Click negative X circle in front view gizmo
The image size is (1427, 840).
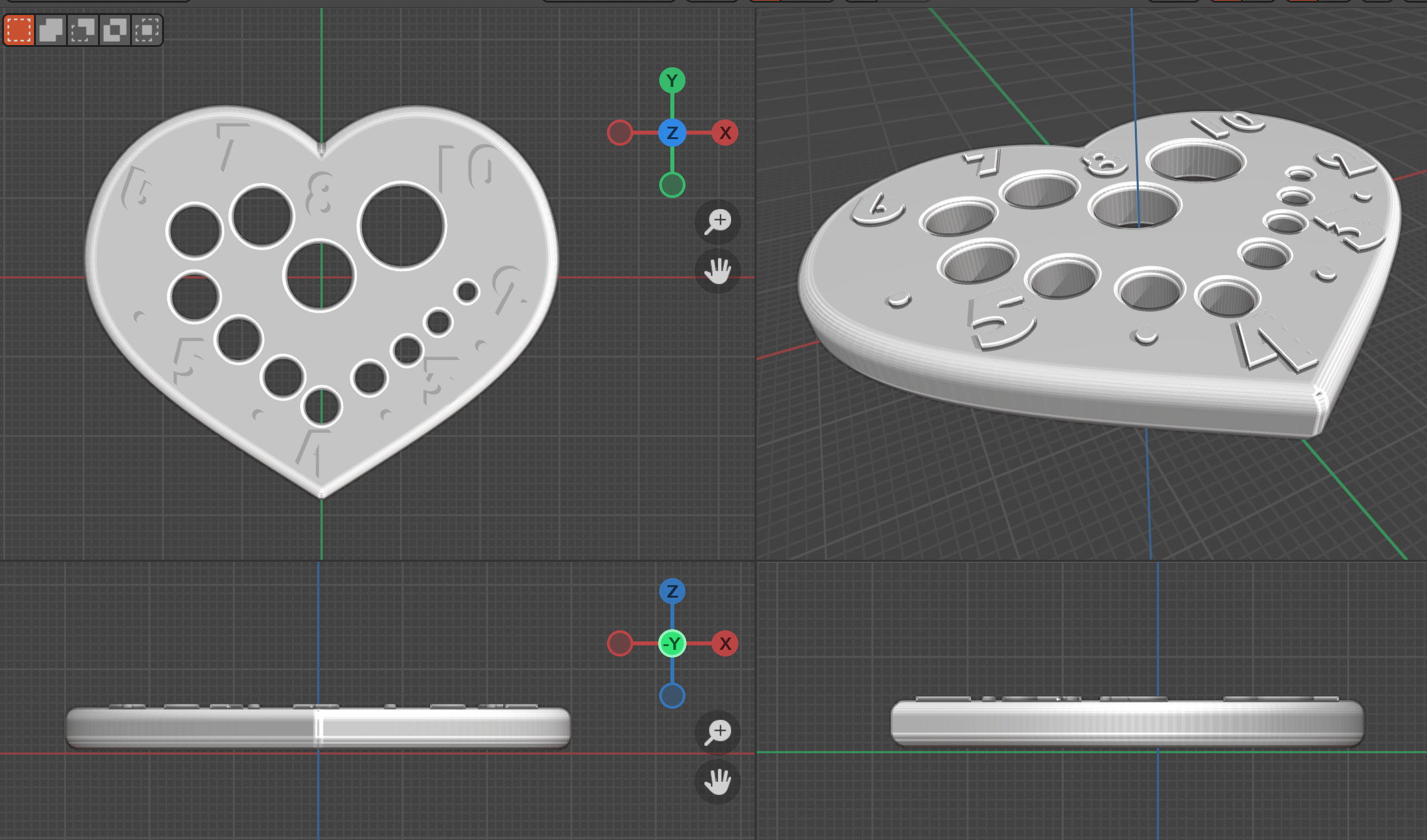[619, 644]
